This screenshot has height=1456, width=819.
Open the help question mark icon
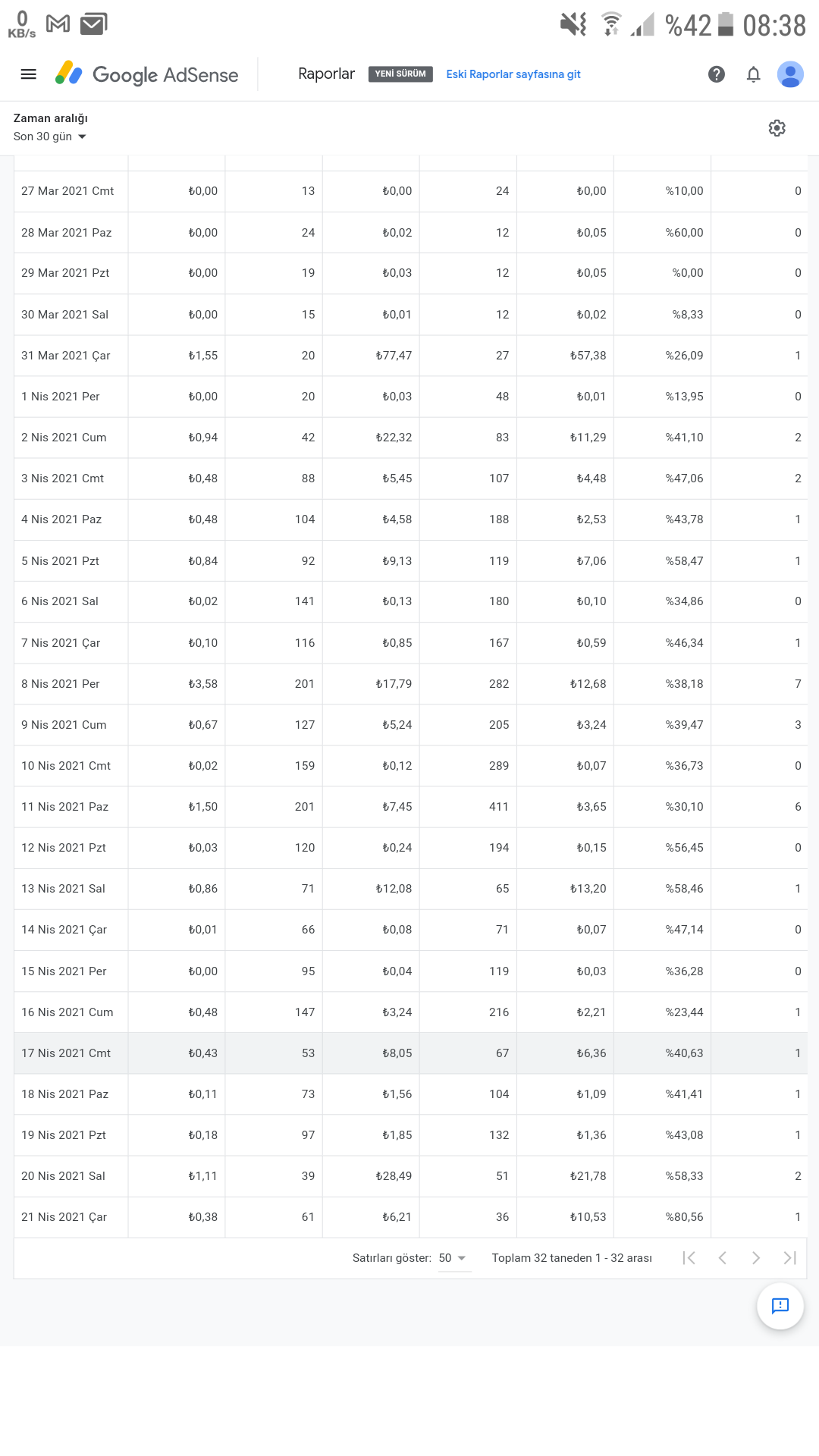[717, 74]
